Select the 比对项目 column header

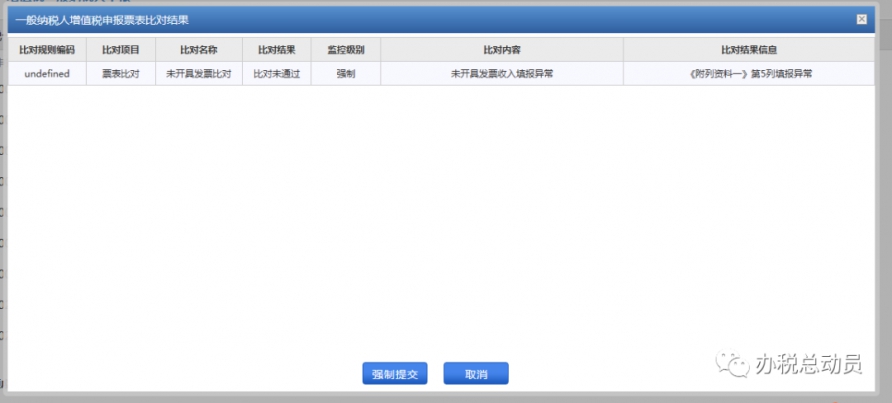tap(121, 50)
